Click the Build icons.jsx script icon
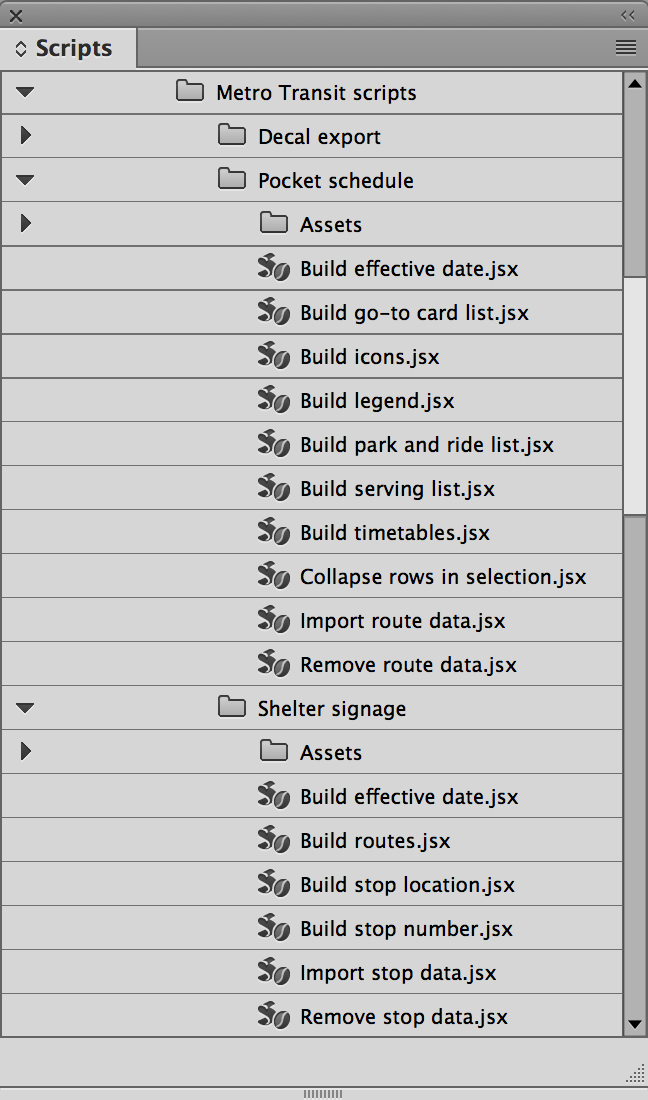 click(x=273, y=356)
